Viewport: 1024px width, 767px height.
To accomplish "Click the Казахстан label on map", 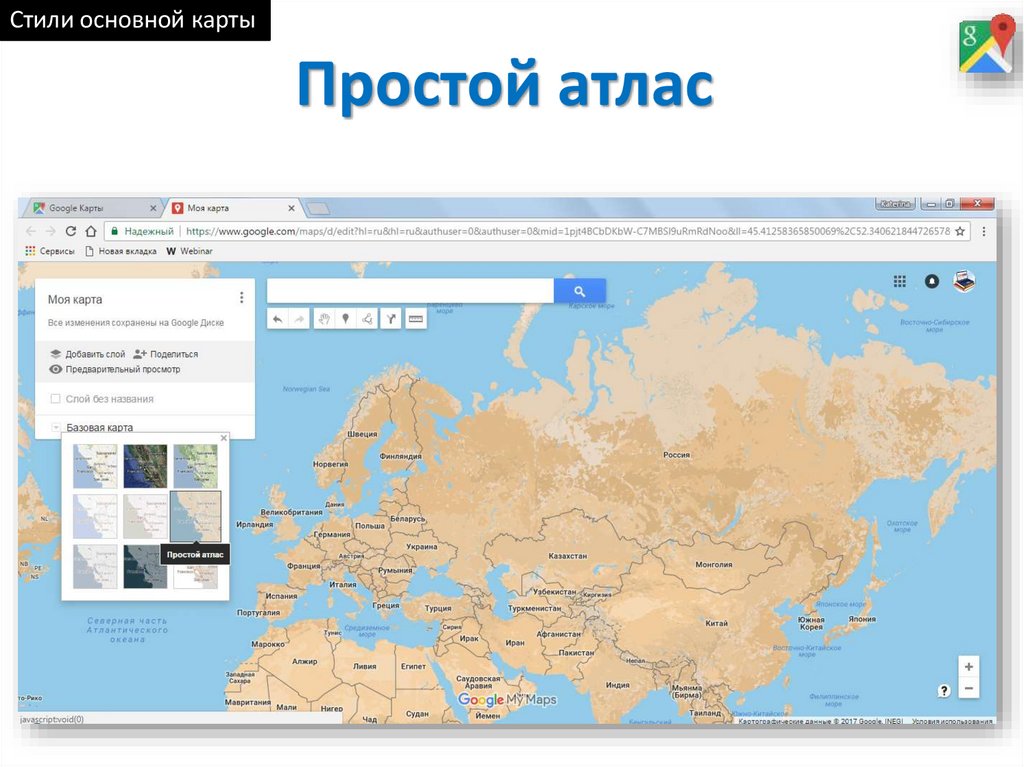I will point(567,556).
